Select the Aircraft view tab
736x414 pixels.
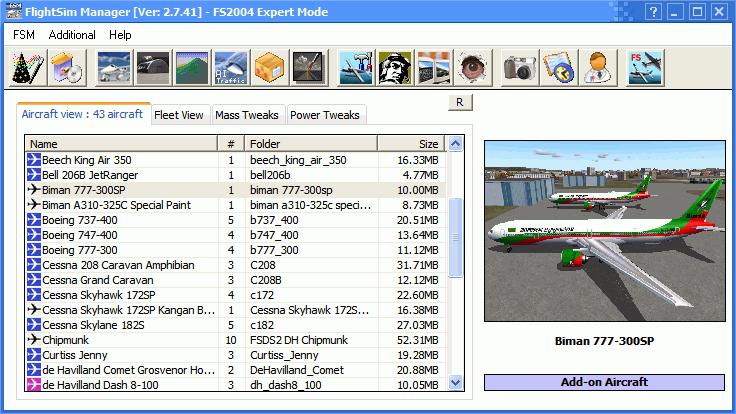click(x=82, y=114)
